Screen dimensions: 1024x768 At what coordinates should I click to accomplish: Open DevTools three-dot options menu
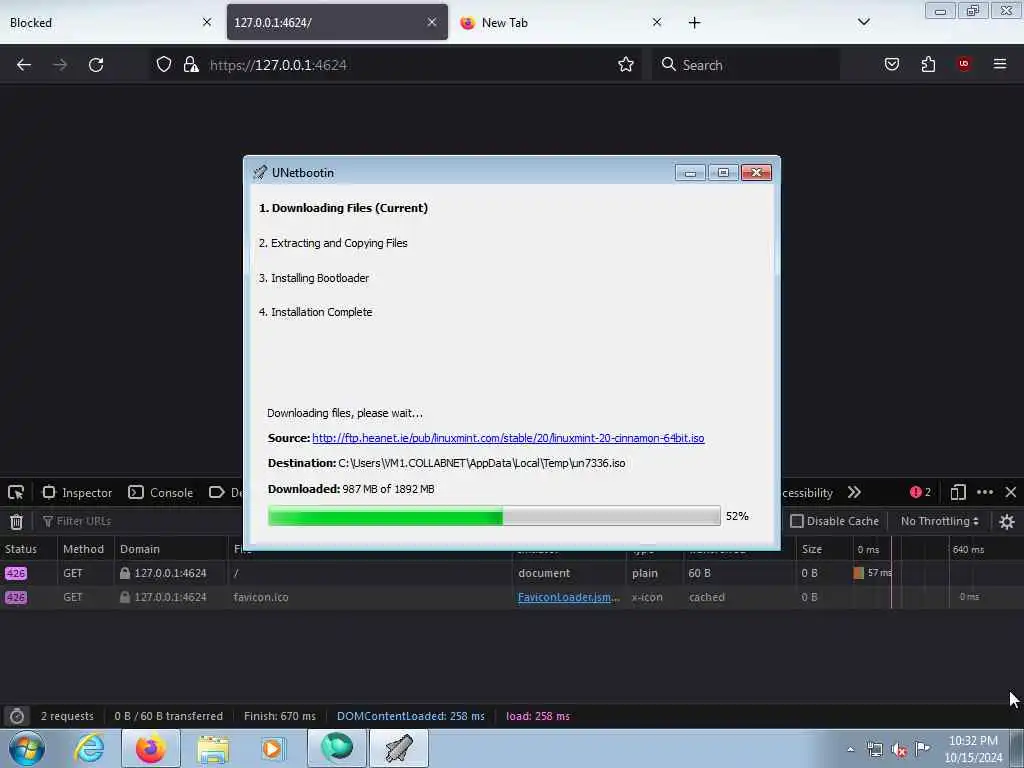(x=985, y=492)
